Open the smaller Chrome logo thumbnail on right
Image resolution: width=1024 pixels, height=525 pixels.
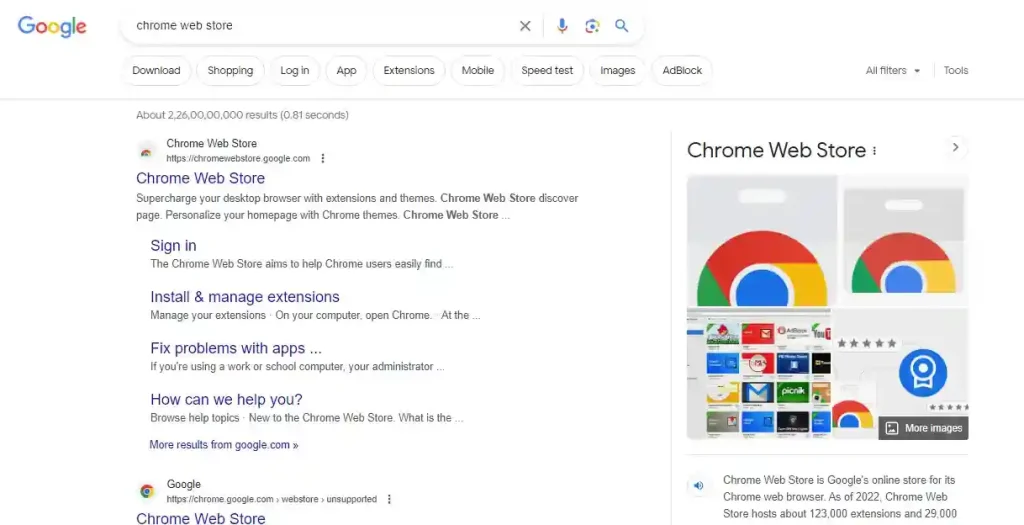(904, 240)
